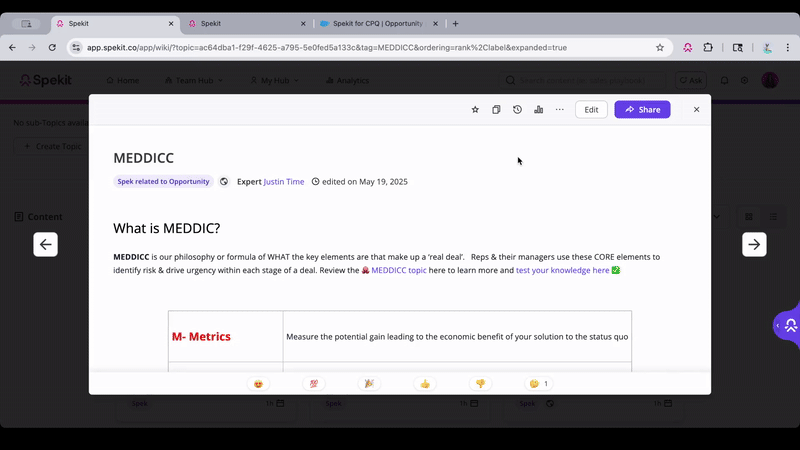Favorite this Spek with the star icon
Screen dimensions: 800x450
pos(475,110)
